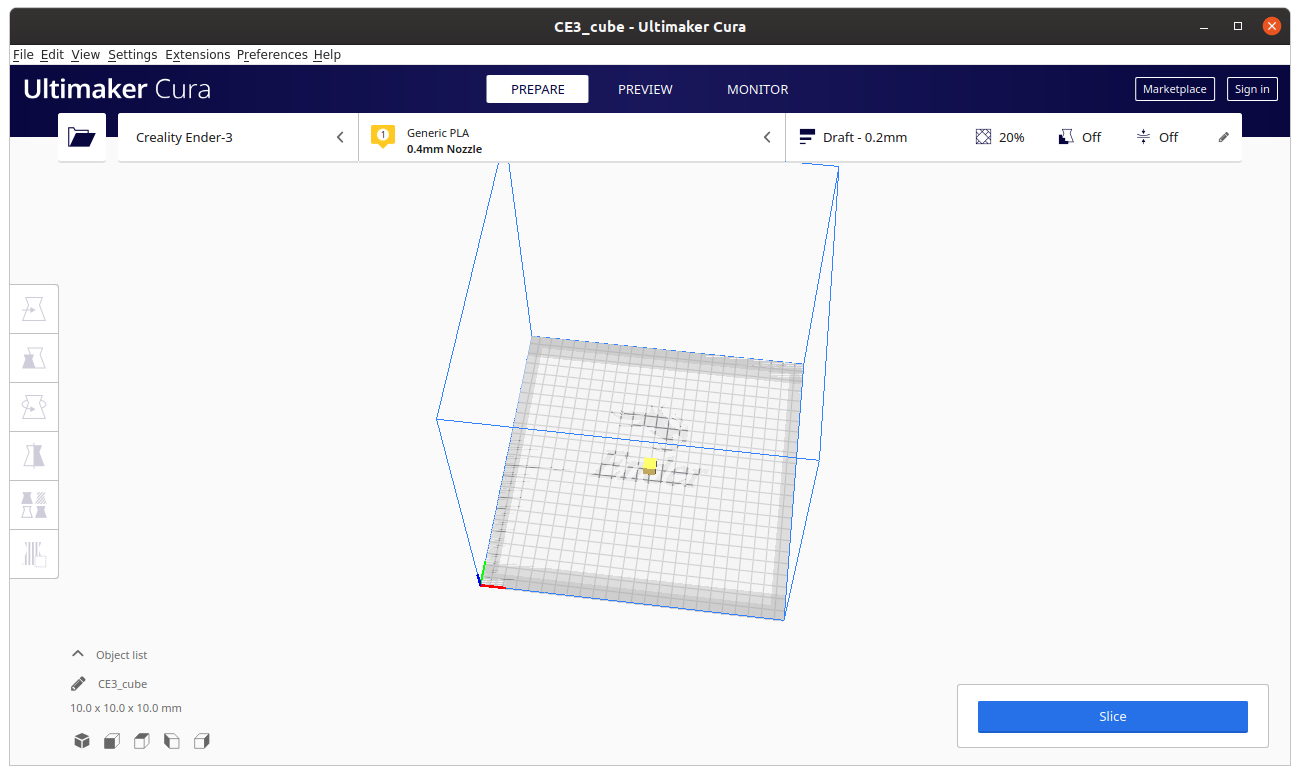Viewport: 1300px width, 775px height.
Task: Select the Support Blocker tool
Action: click(34, 553)
